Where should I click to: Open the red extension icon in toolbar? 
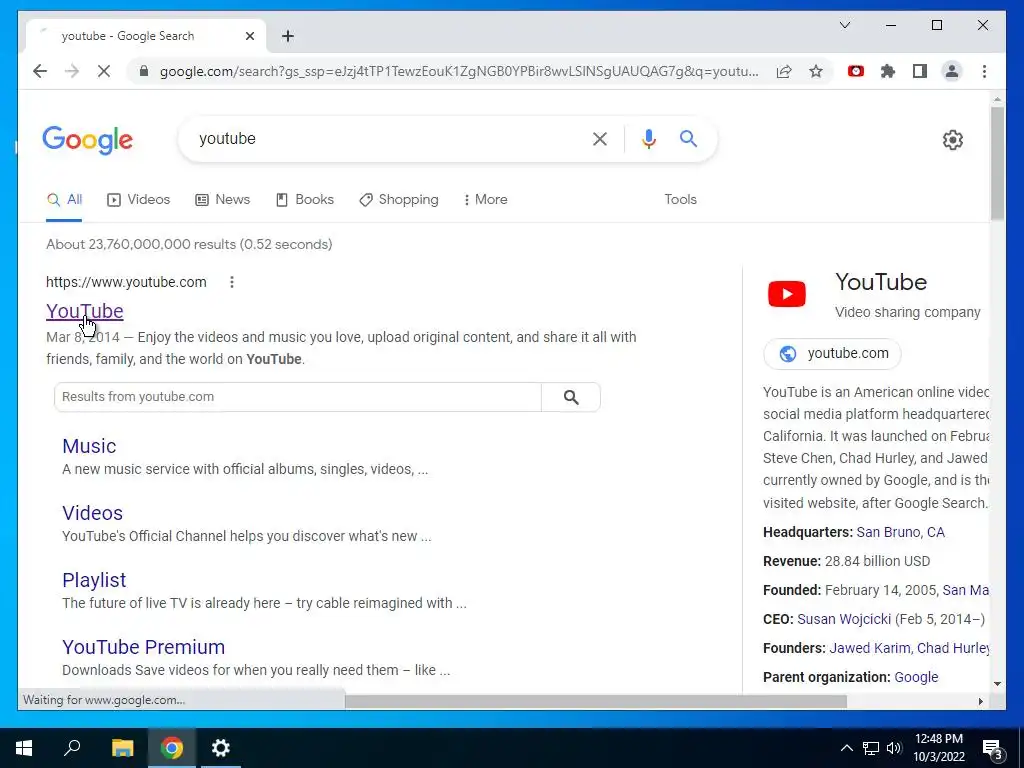click(x=856, y=71)
